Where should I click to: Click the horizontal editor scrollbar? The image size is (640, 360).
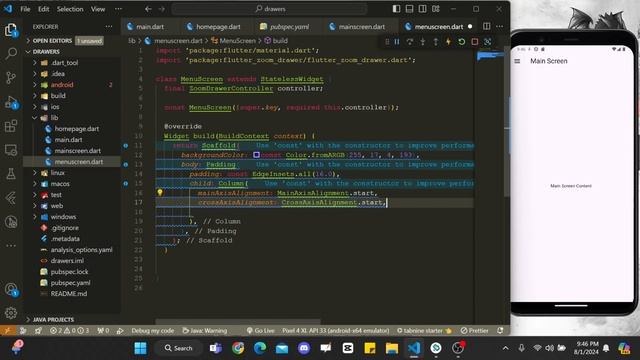238,322
